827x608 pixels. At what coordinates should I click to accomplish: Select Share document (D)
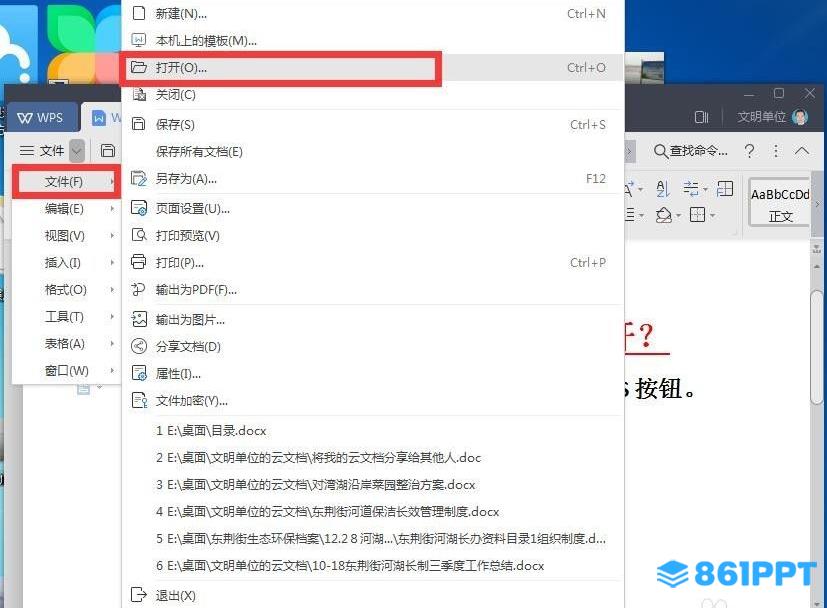pyautogui.click(x=373, y=346)
